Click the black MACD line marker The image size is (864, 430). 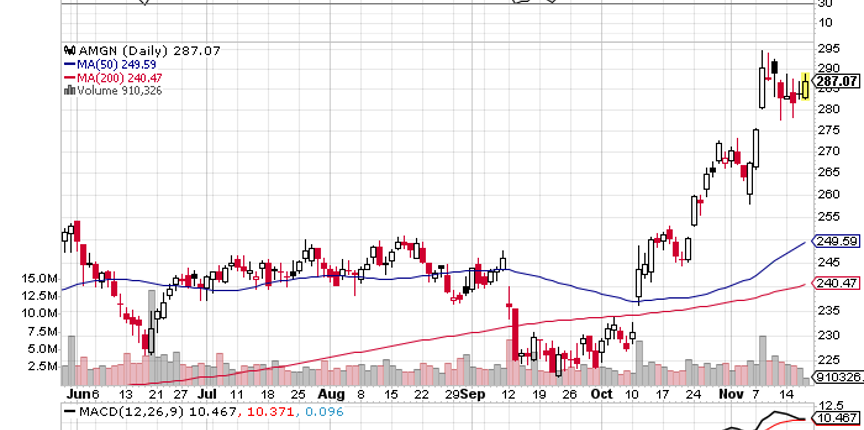(x=69, y=411)
